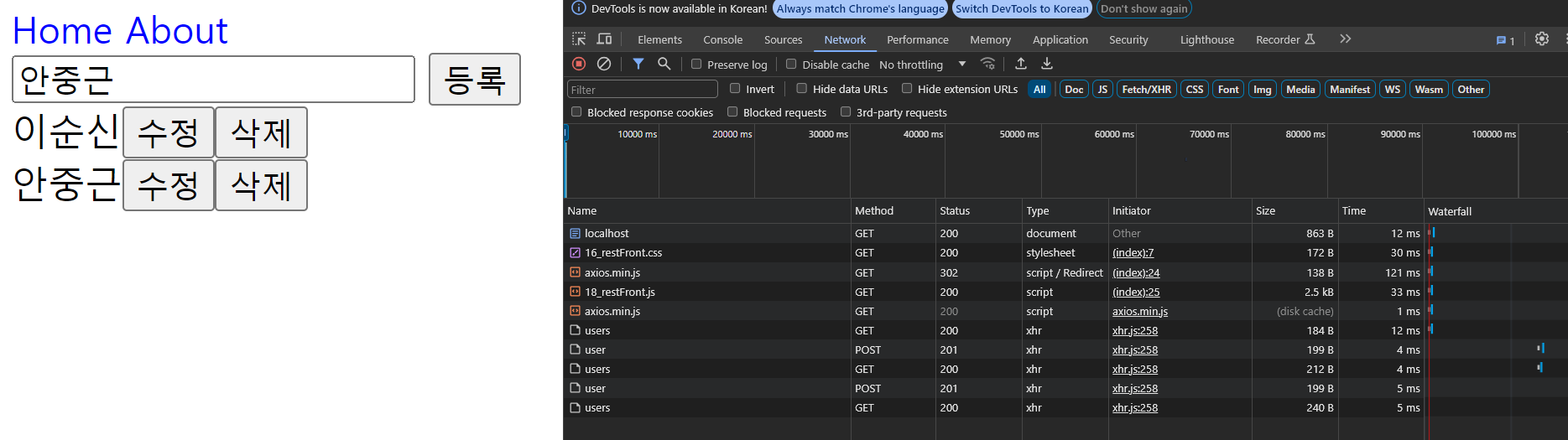Open the Security tab
This screenshot has width=1568, height=440.
click(1128, 39)
